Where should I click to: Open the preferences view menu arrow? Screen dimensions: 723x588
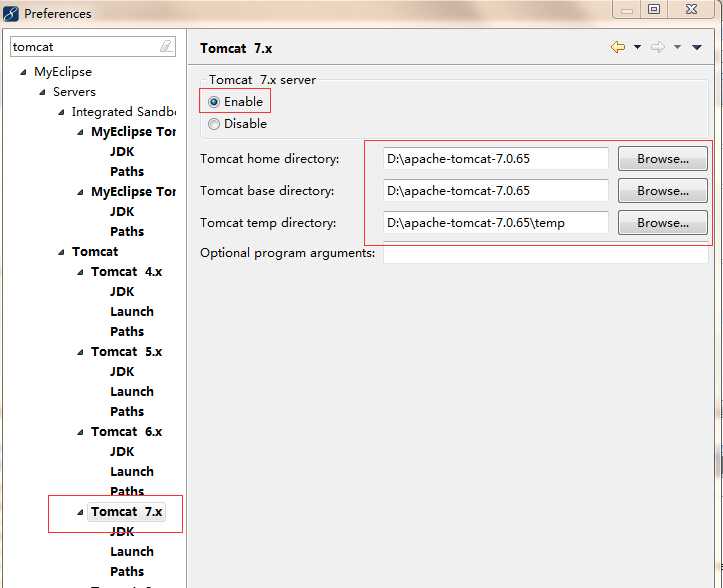697,47
